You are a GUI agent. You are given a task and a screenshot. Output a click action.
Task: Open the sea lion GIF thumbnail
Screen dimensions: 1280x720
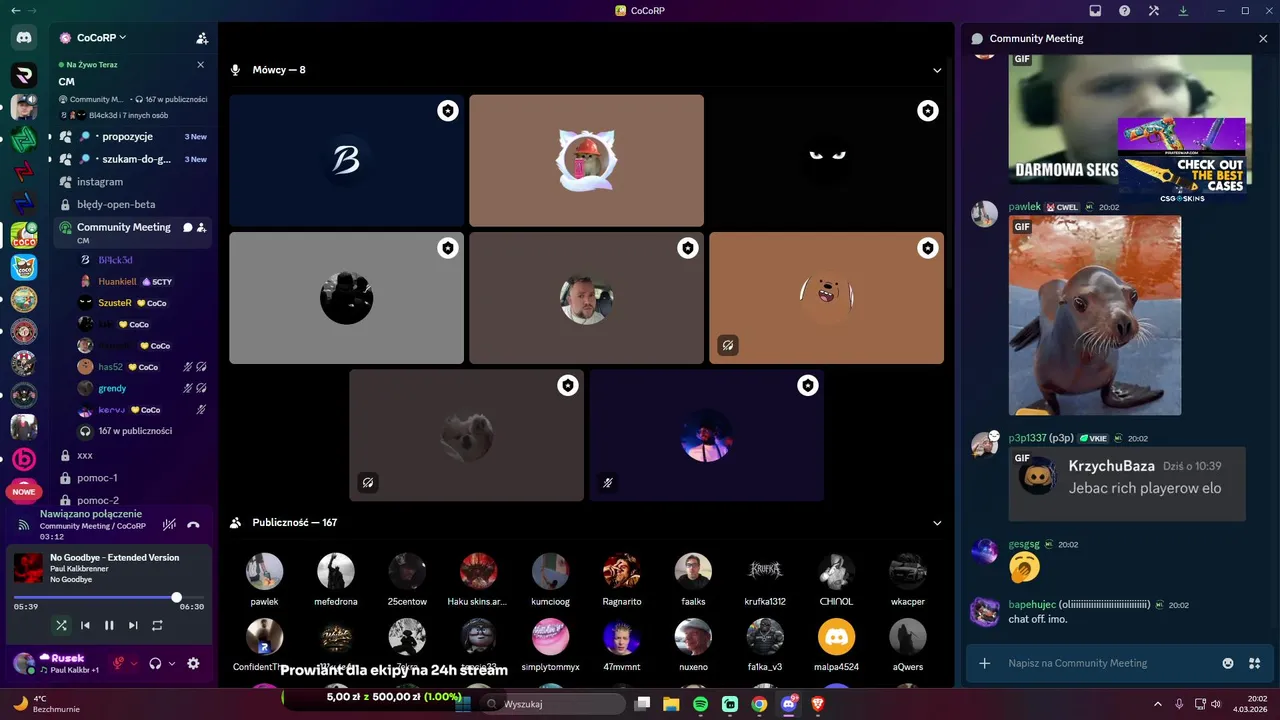(1095, 315)
